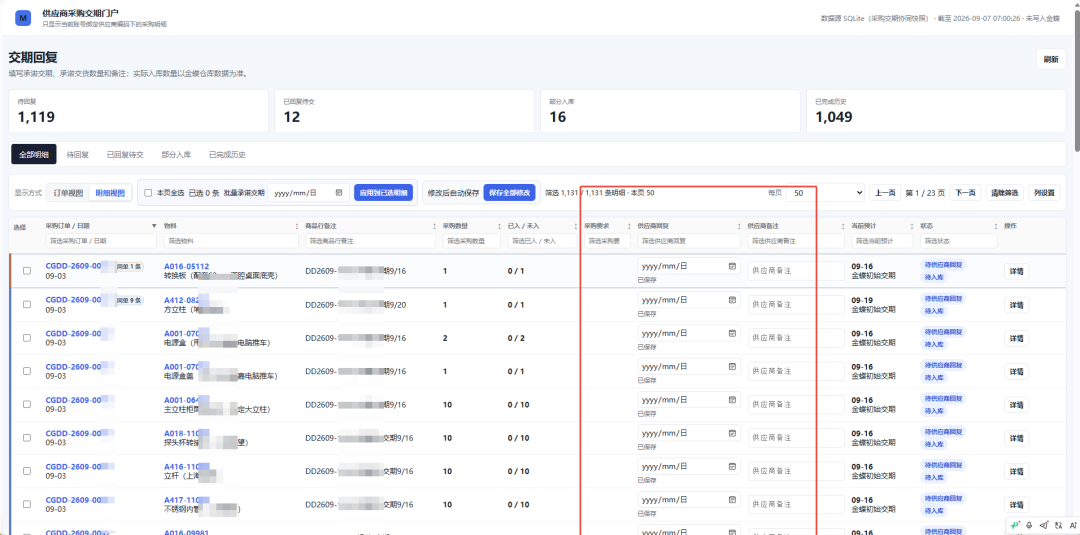Go to 下一页 next page
The image size is (1080, 535).
(965, 193)
